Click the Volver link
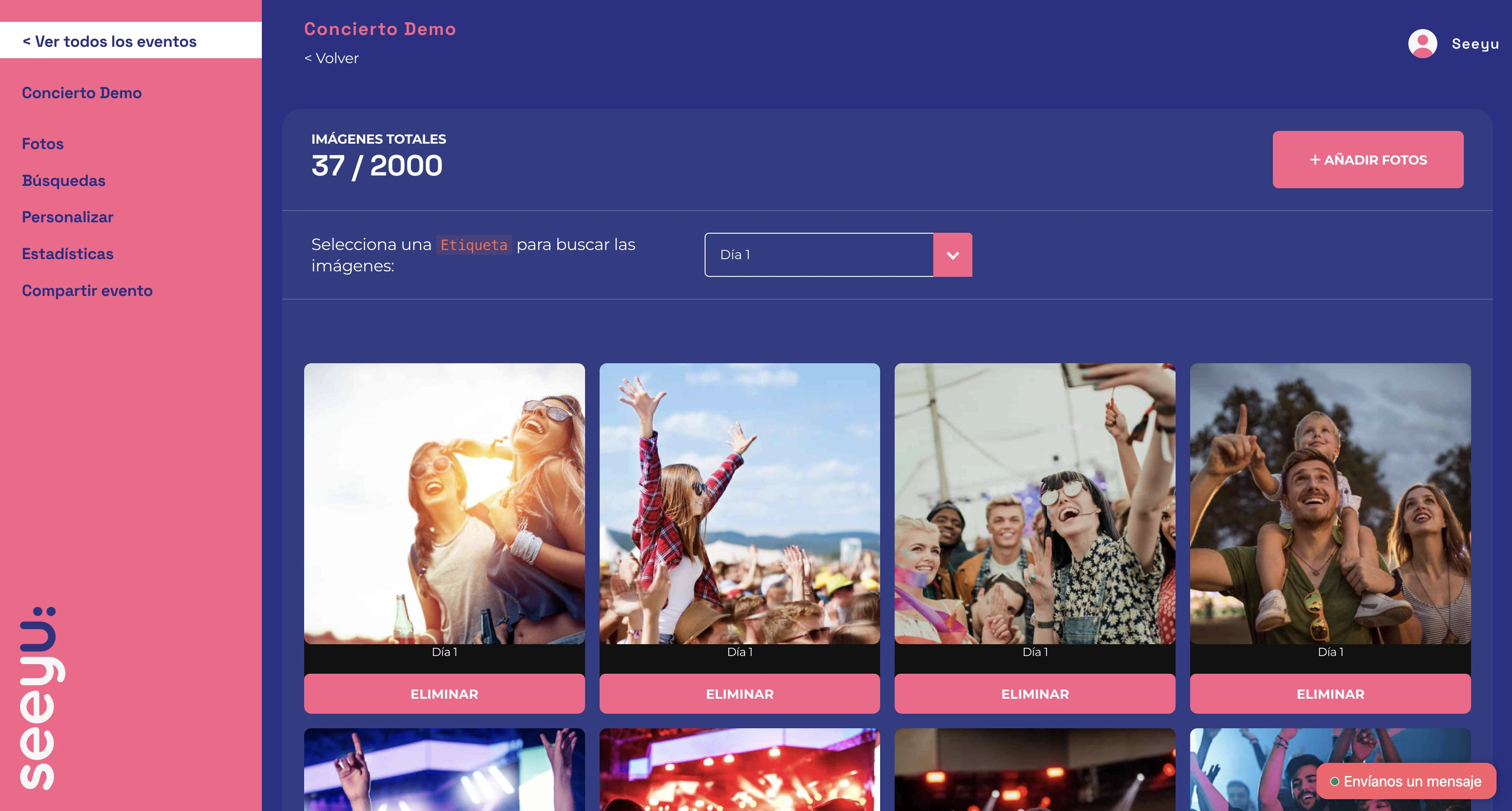The height and width of the screenshot is (811, 1512). coord(331,58)
